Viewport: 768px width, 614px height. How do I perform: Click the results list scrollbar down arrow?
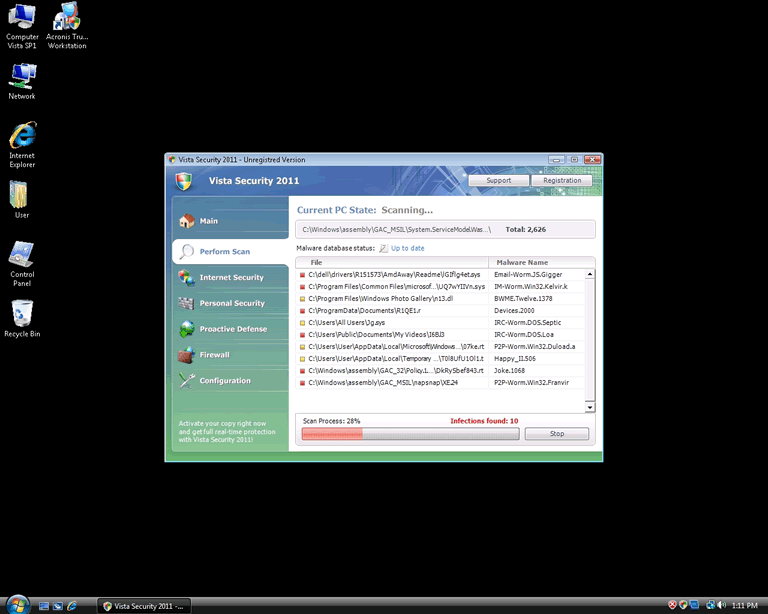pyautogui.click(x=590, y=407)
